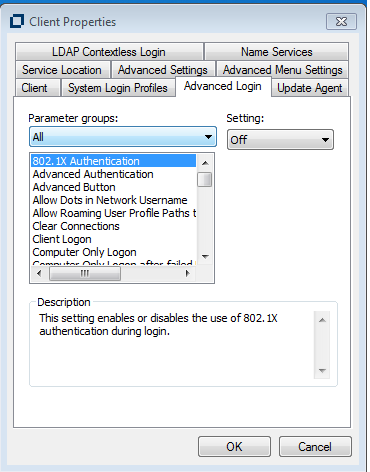370x472 pixels.
Task: Click the Client Properties title bar icon
Action: (17, 22)
